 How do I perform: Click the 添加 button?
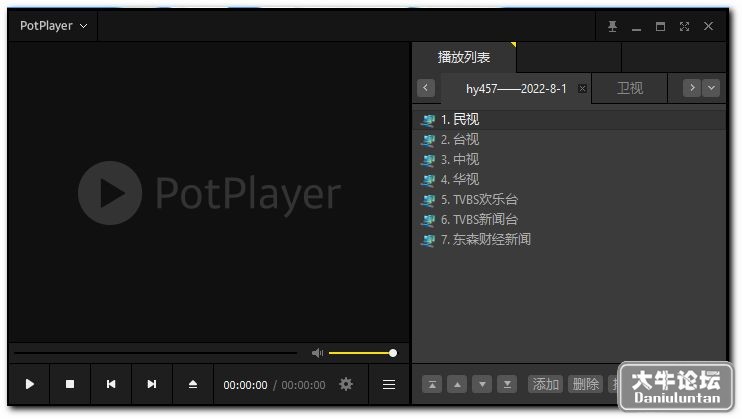545,384
